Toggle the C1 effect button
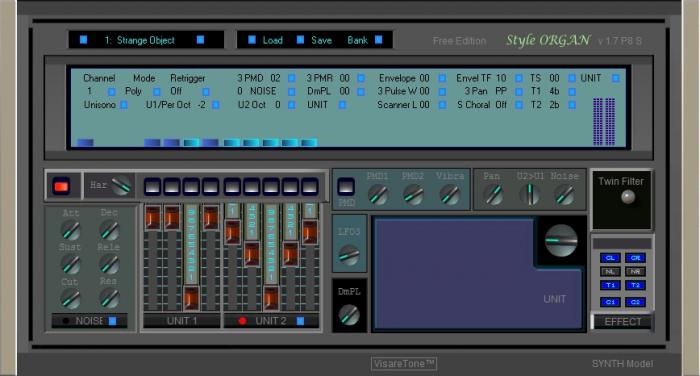Viewport: 700px width, 376px height. 610,302
